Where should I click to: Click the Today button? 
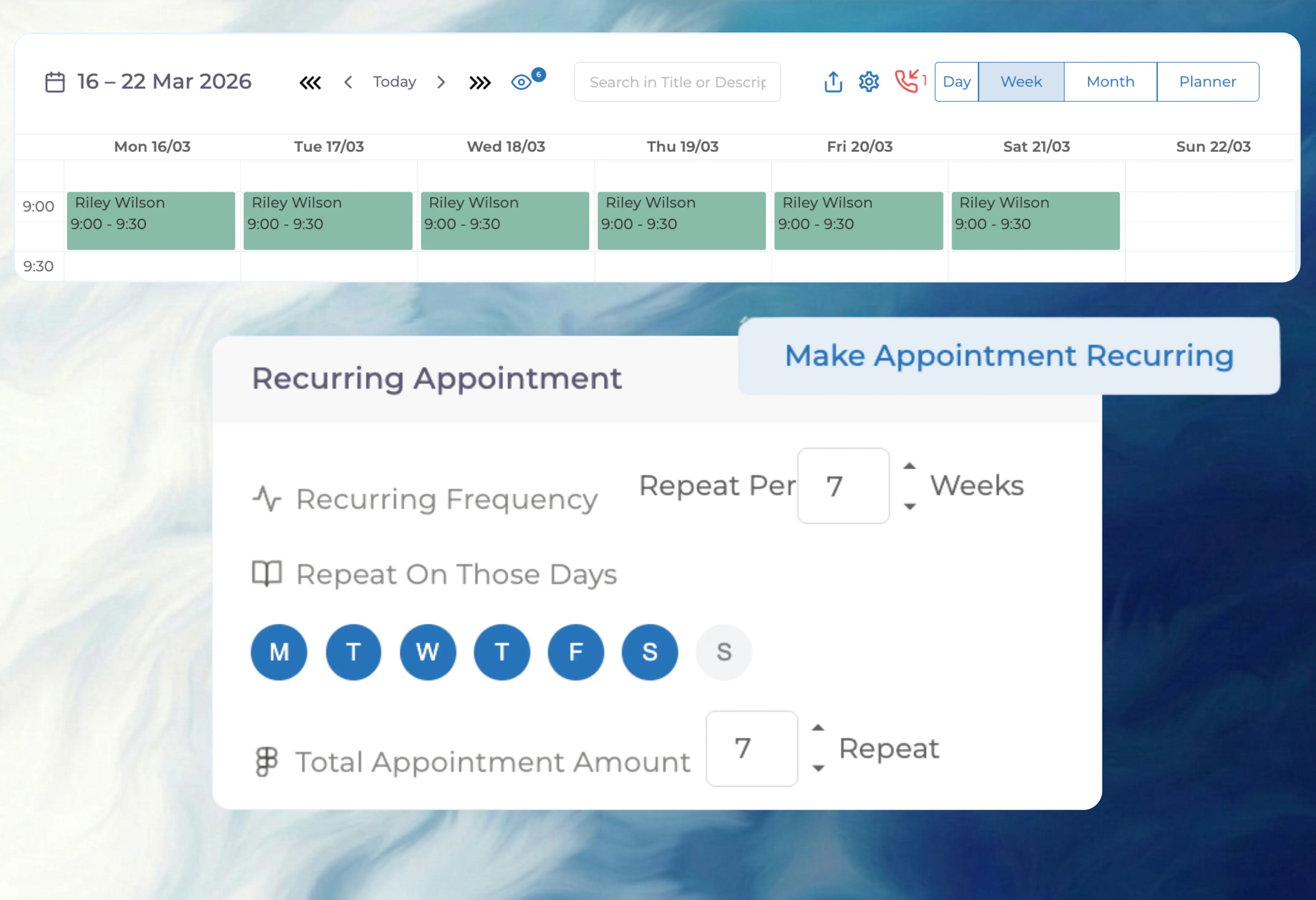[394, 81]
